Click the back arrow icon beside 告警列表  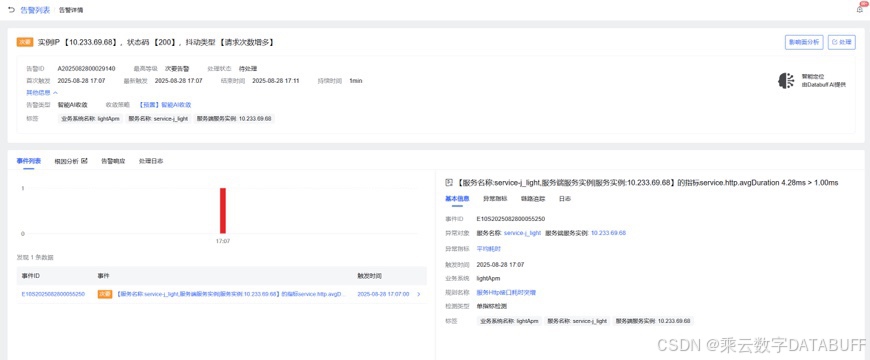11,10
